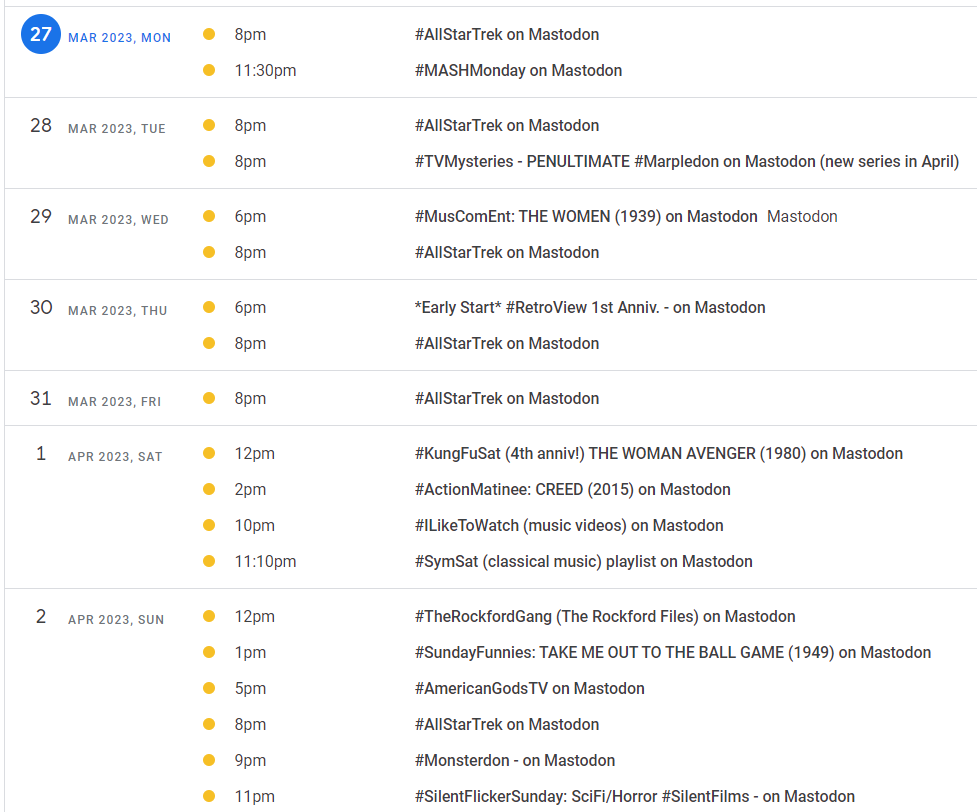Open the #RetroView 1st Anniv. event
This screenshot has width=977, height=812.
click(590, 307)
